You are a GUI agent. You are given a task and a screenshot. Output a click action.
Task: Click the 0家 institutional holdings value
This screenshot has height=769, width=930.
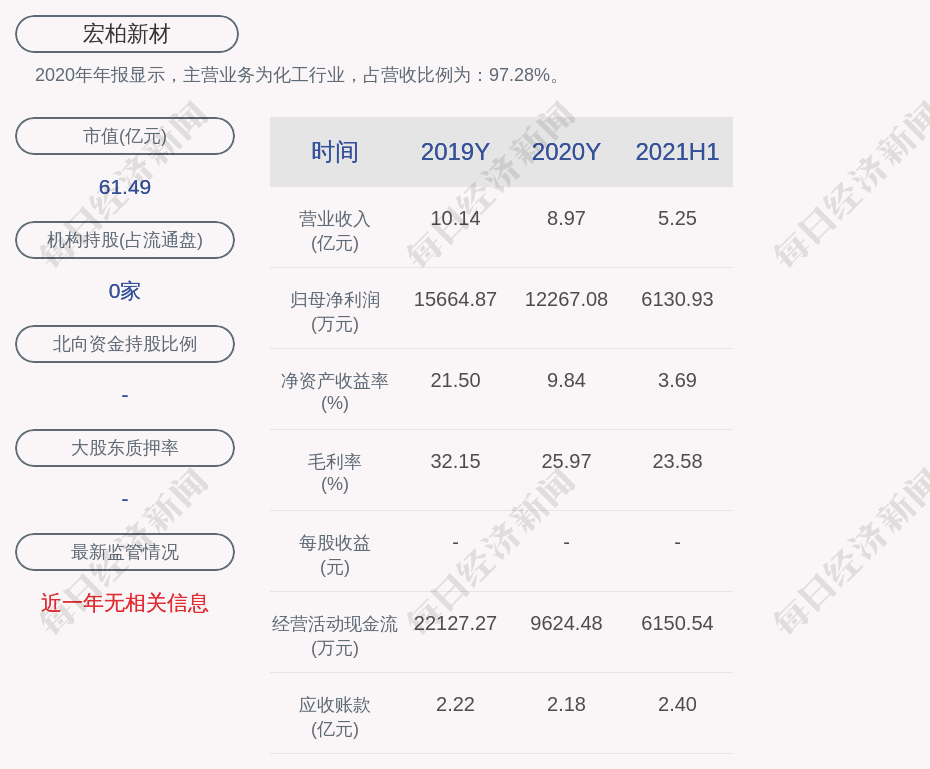(125, 291)
